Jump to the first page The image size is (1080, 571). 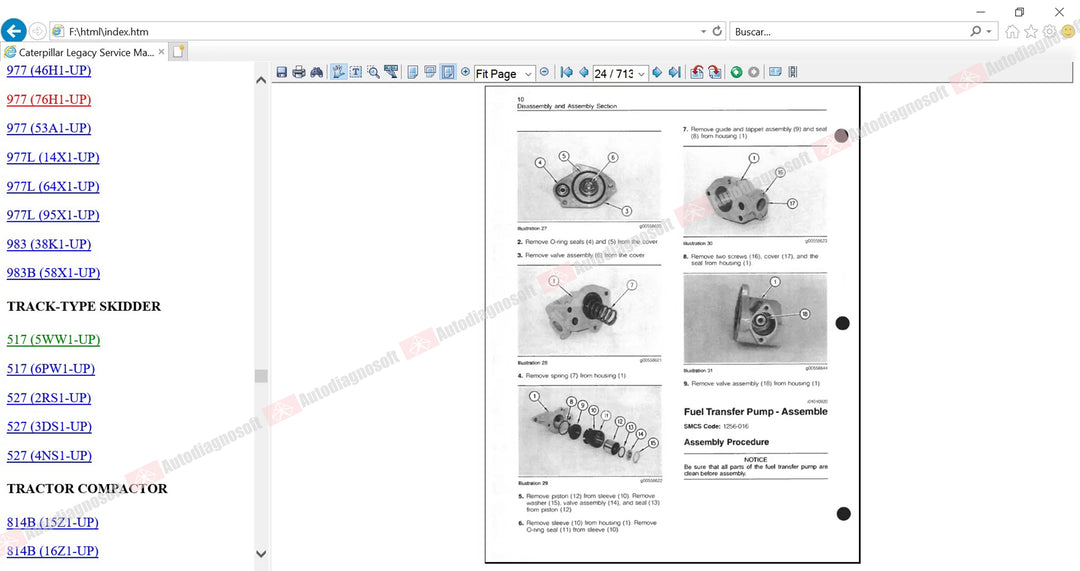567,72
